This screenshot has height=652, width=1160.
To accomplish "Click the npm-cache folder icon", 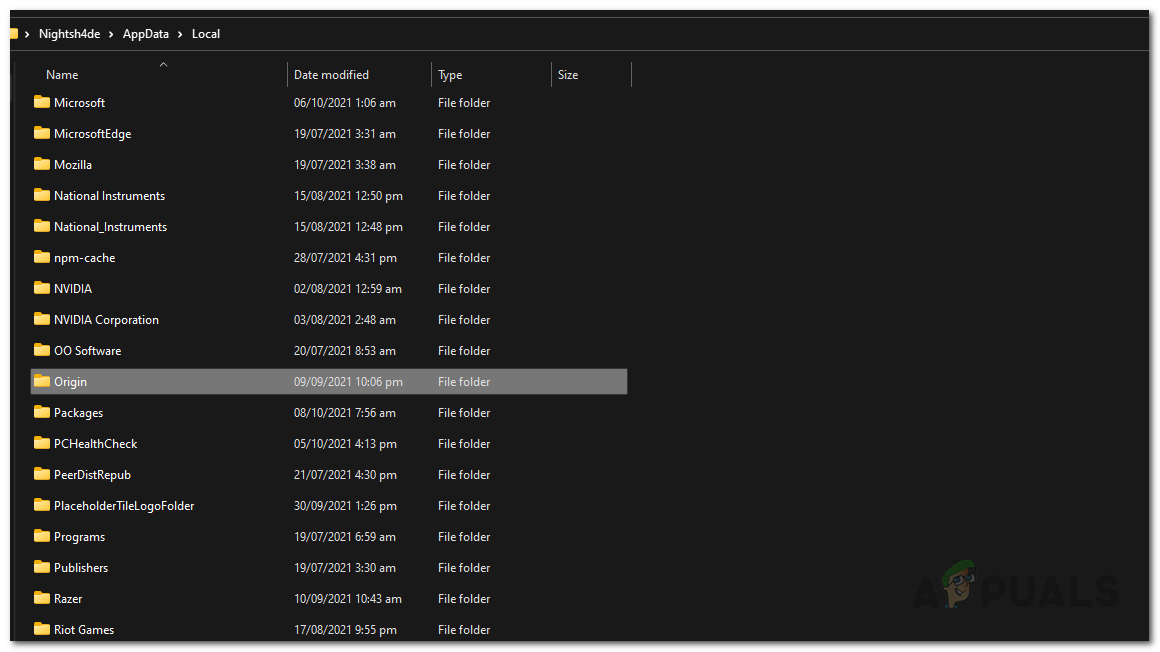I will pyautogui.click(x=42, y=257).
